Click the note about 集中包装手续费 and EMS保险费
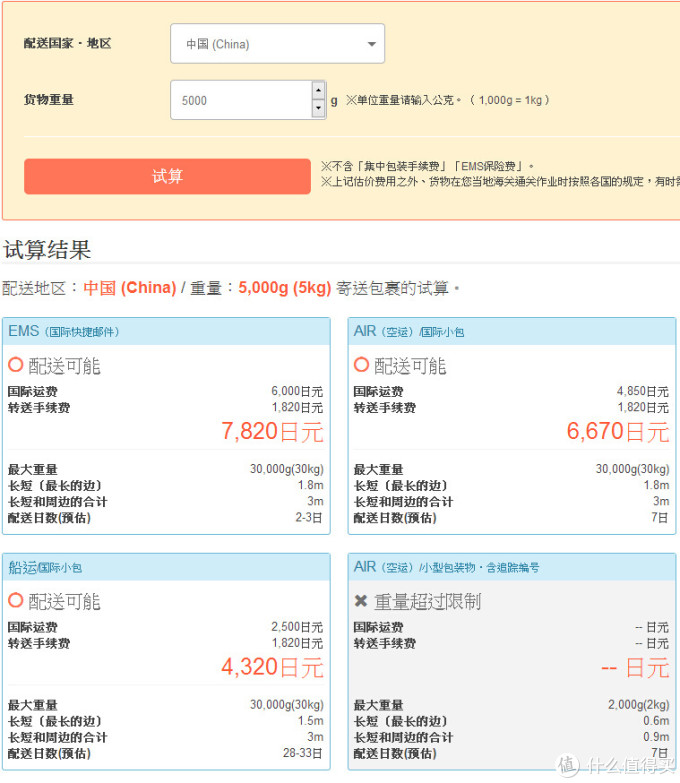The height and width of the screenshot is (783, 680). click(x=428, y=166)
